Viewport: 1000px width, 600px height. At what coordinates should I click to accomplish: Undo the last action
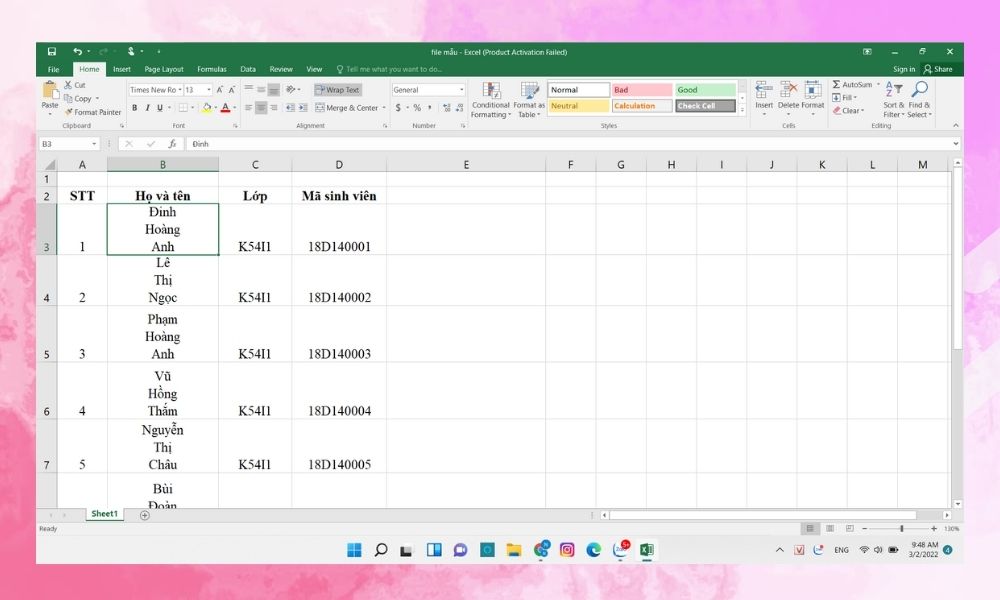point(77,52)
